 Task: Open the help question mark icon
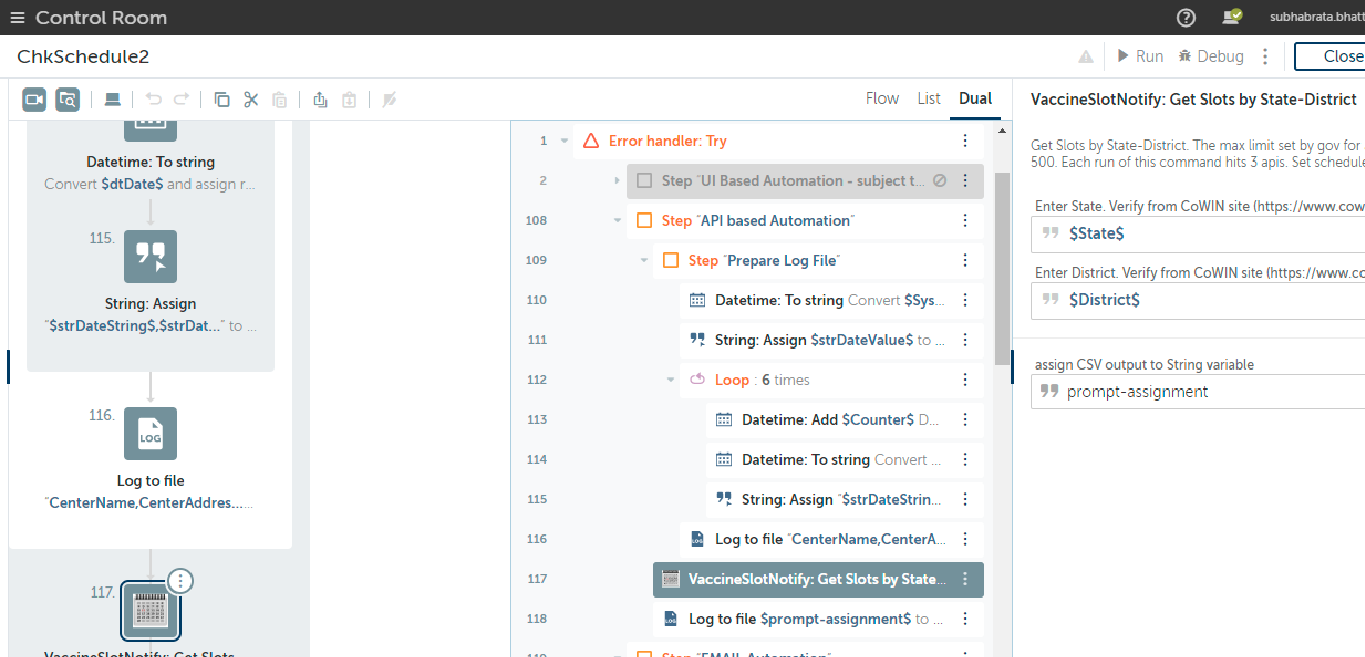click(1186, 17)
